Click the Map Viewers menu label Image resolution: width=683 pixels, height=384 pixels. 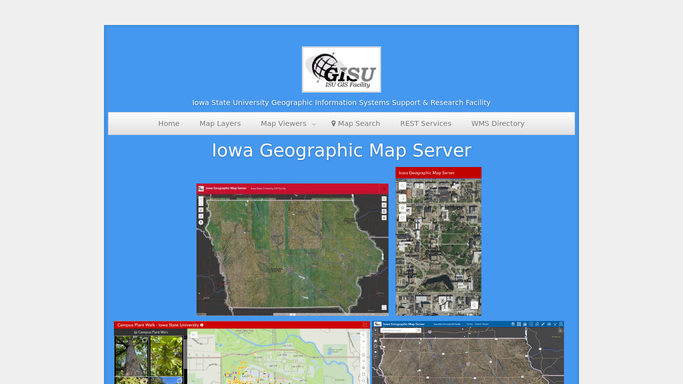(283, 124)
